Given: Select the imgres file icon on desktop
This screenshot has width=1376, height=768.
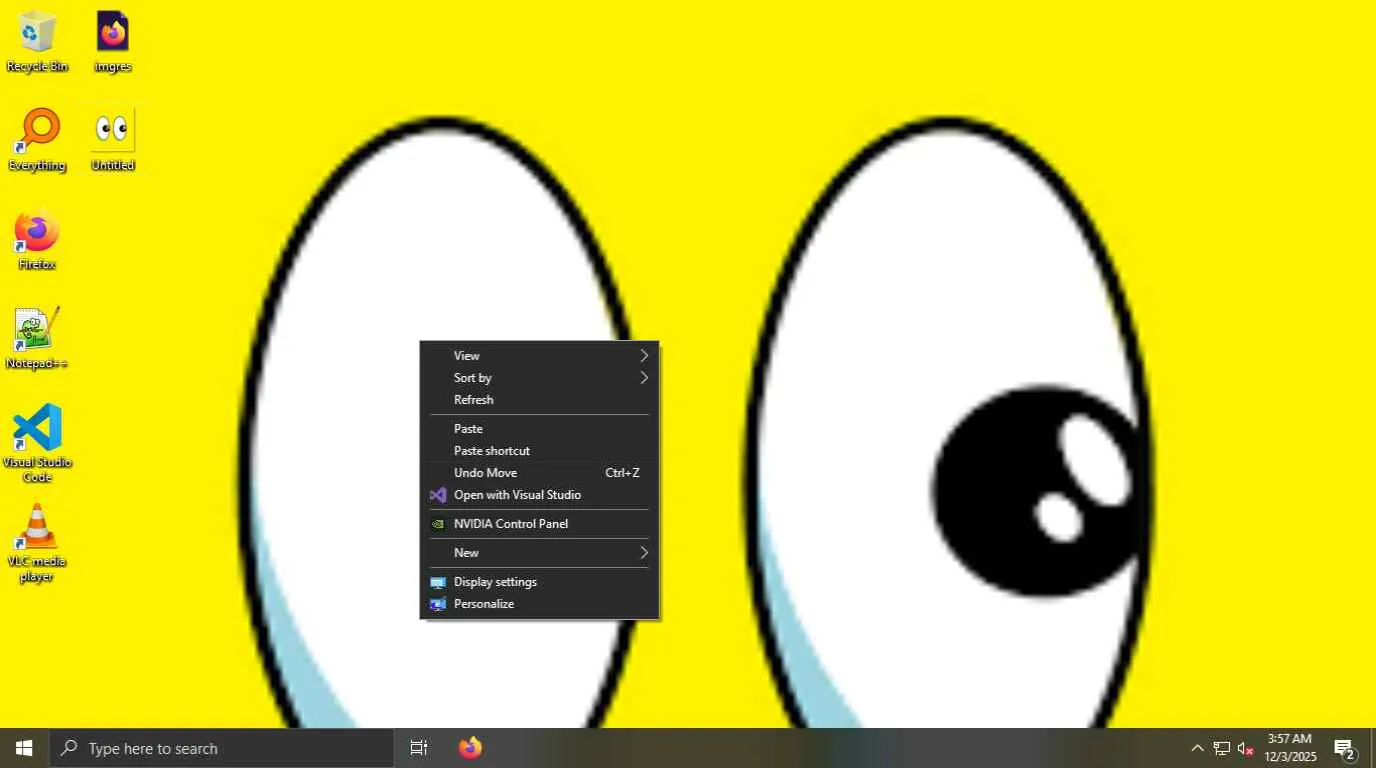Looking at the screenshot, I should click(x=113, y=42).
